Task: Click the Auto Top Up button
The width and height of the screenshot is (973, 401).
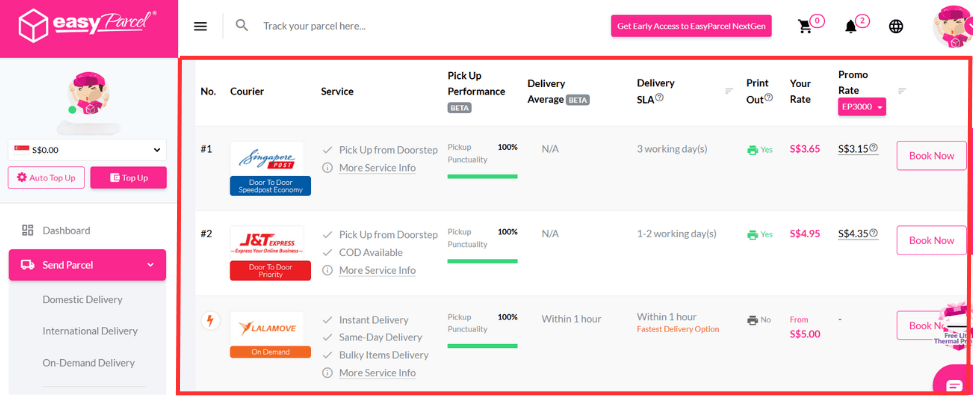Action: click(x=46, y=178)
